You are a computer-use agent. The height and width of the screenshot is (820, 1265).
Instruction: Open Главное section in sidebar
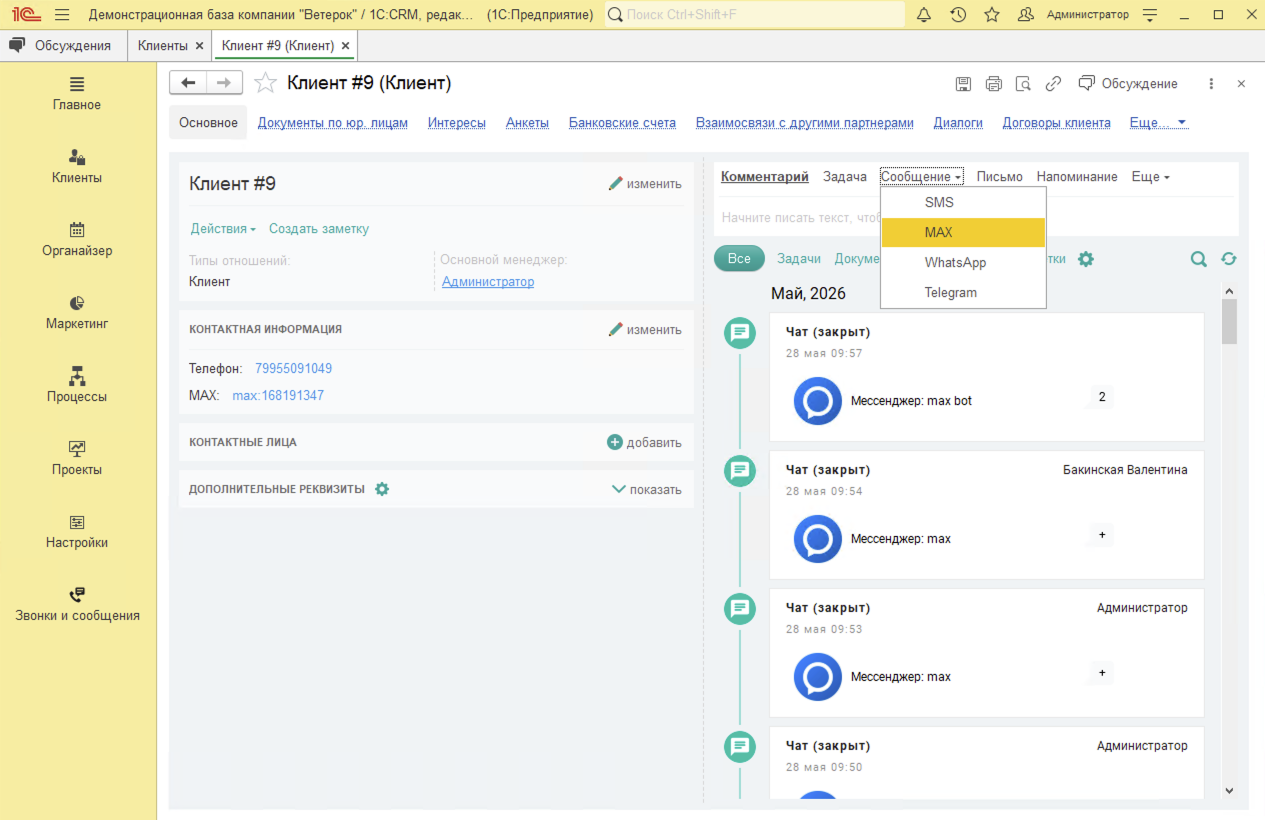[77, 93]
